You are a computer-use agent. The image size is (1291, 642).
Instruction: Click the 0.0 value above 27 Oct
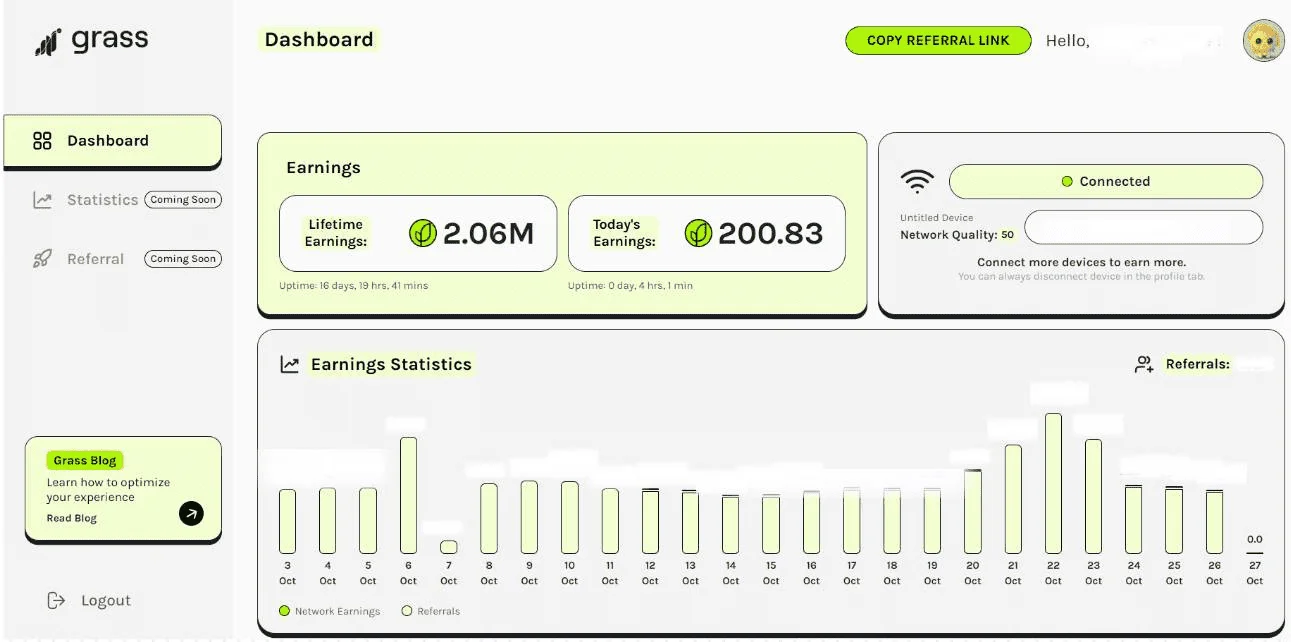click(x=1254, y=539)
